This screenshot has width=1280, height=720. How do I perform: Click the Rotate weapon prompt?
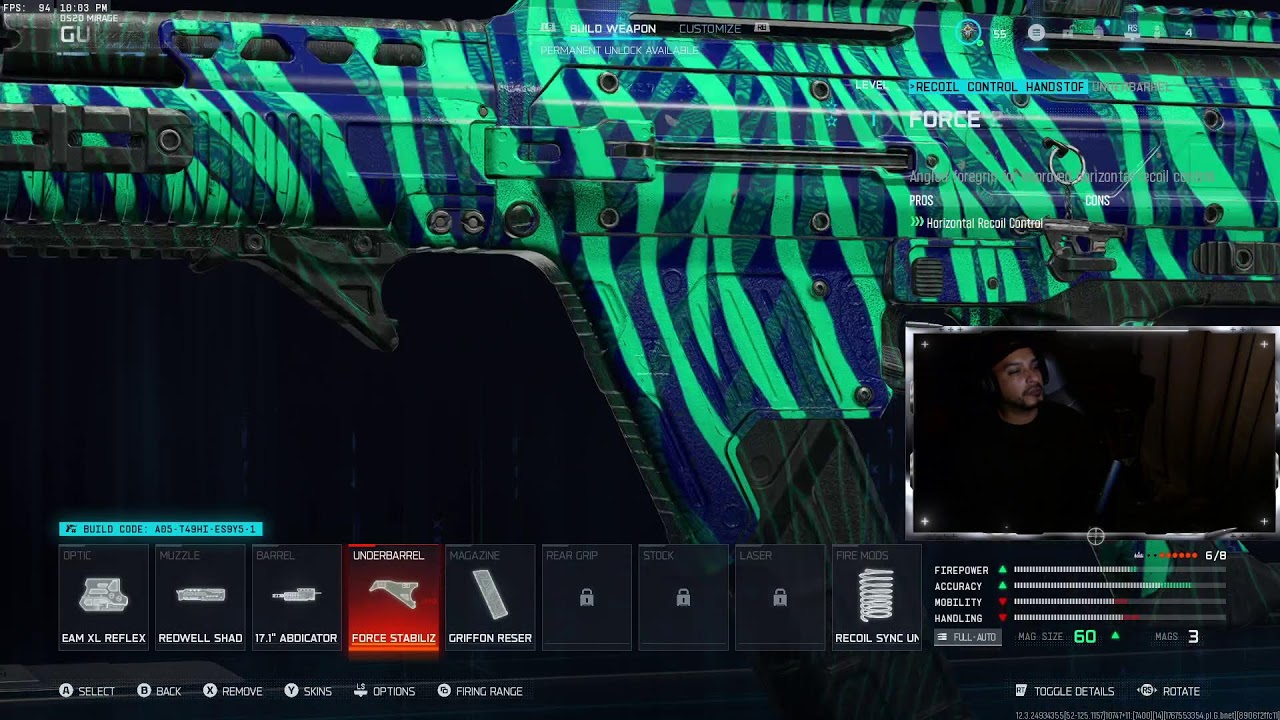[x=1169, y=691]
